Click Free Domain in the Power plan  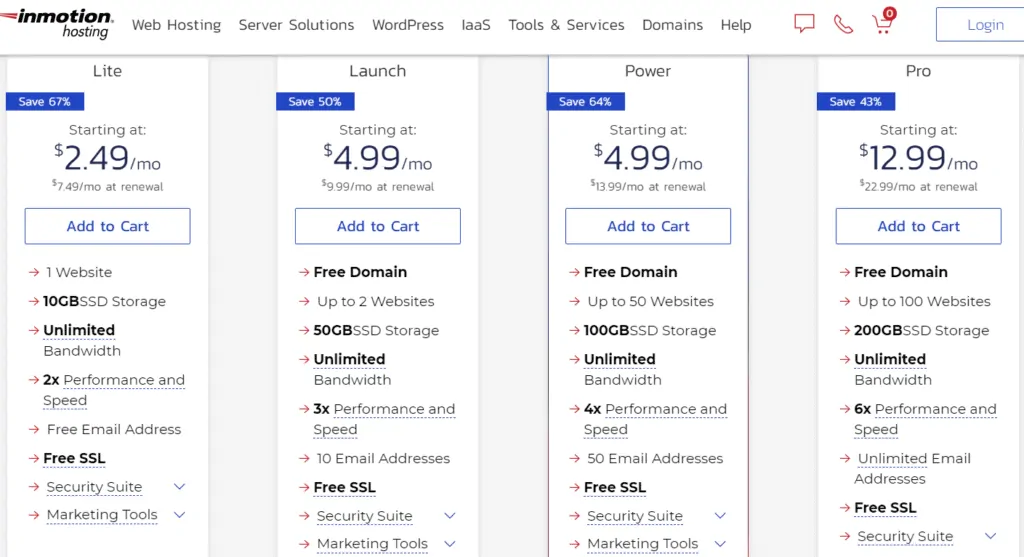pos(630,272)
